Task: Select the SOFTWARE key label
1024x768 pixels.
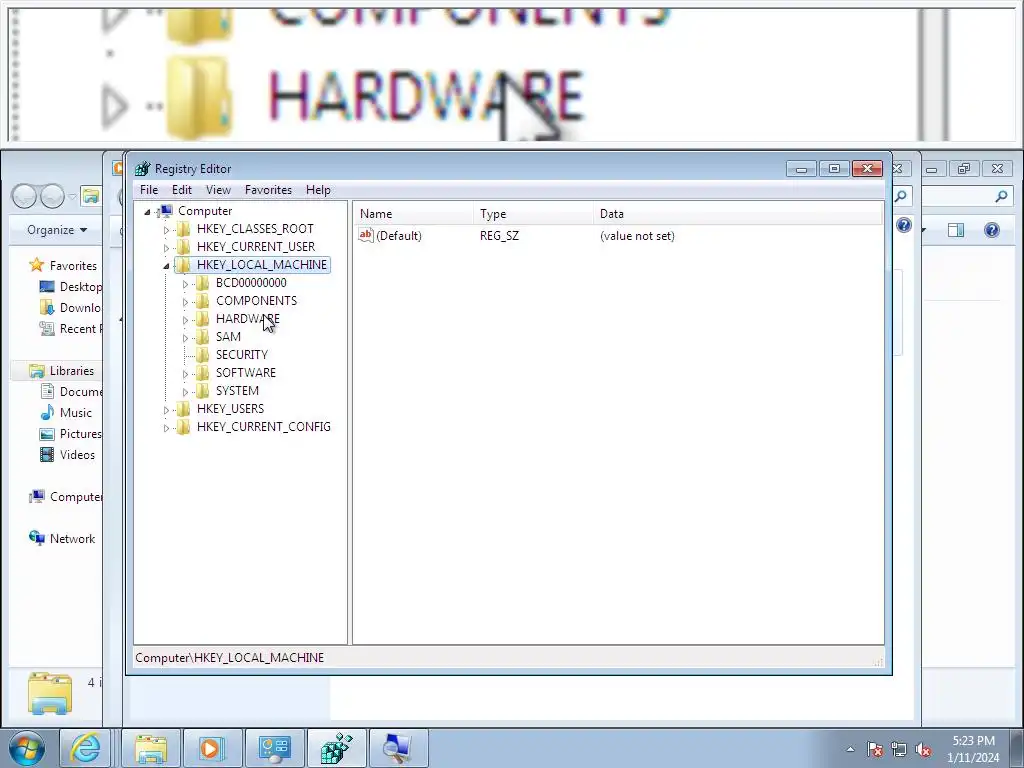Action: click(246, 372)
